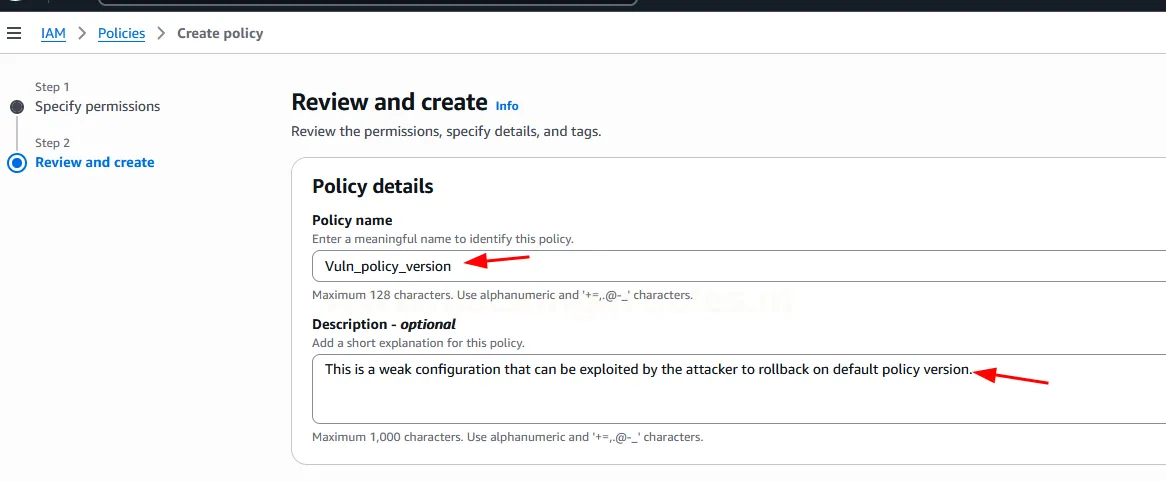The image size is (1166, 481).
Task: Click the chevron before Create policy
Action: coord(161,33)
